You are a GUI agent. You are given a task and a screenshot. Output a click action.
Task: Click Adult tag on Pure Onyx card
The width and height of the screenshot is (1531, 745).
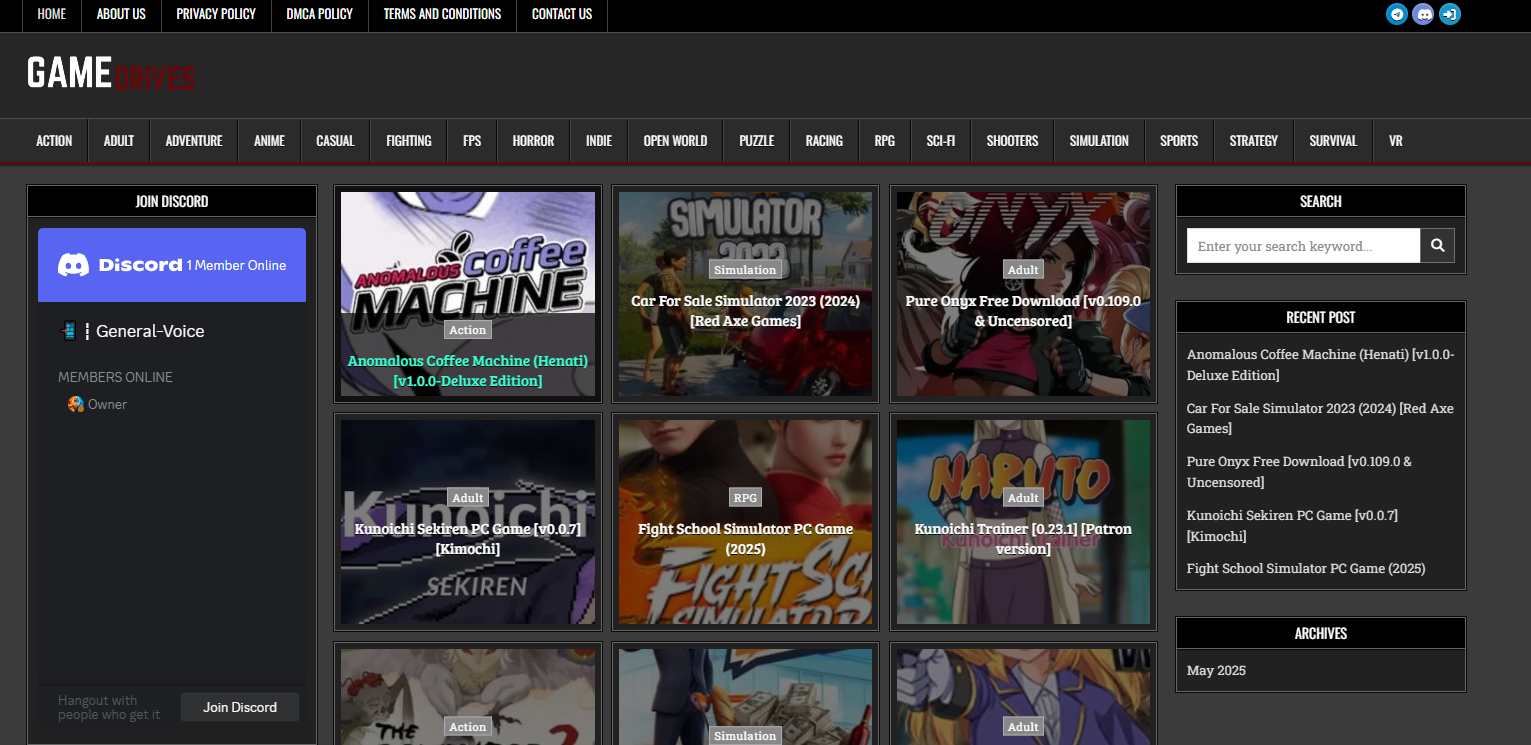coord(1023,270)
